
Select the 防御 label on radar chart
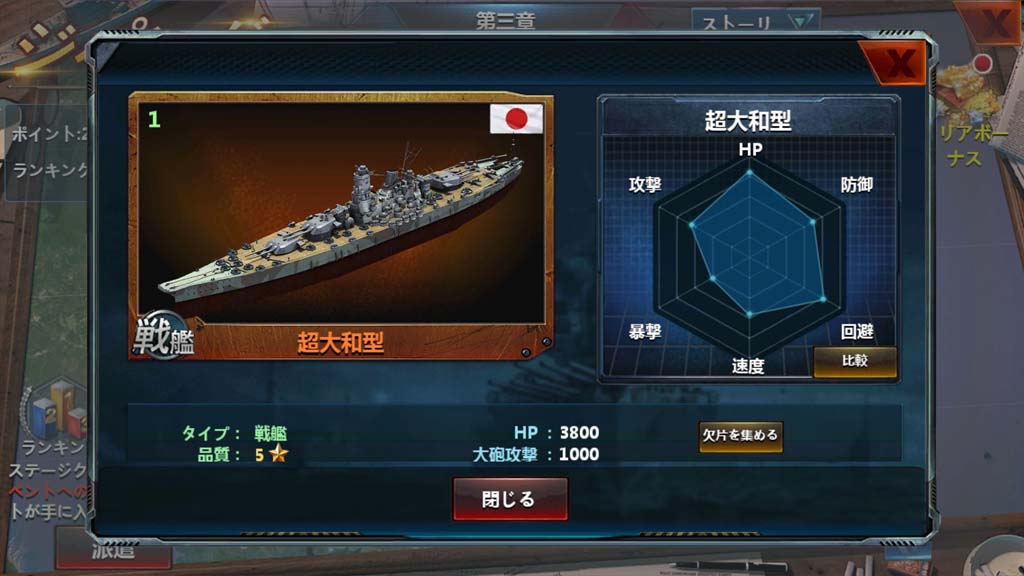857,185
